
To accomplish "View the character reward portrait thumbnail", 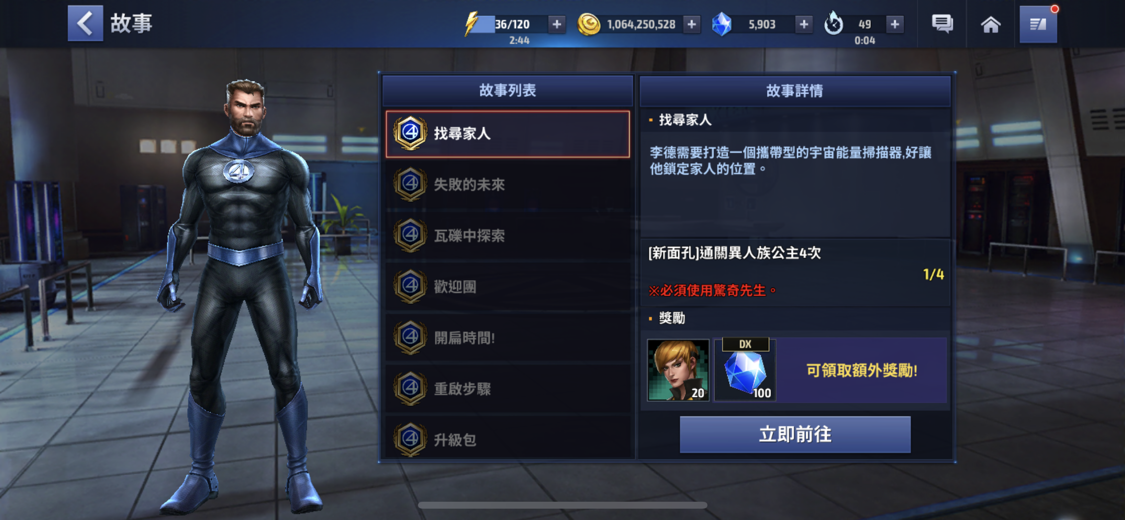I will pos(678,370).
